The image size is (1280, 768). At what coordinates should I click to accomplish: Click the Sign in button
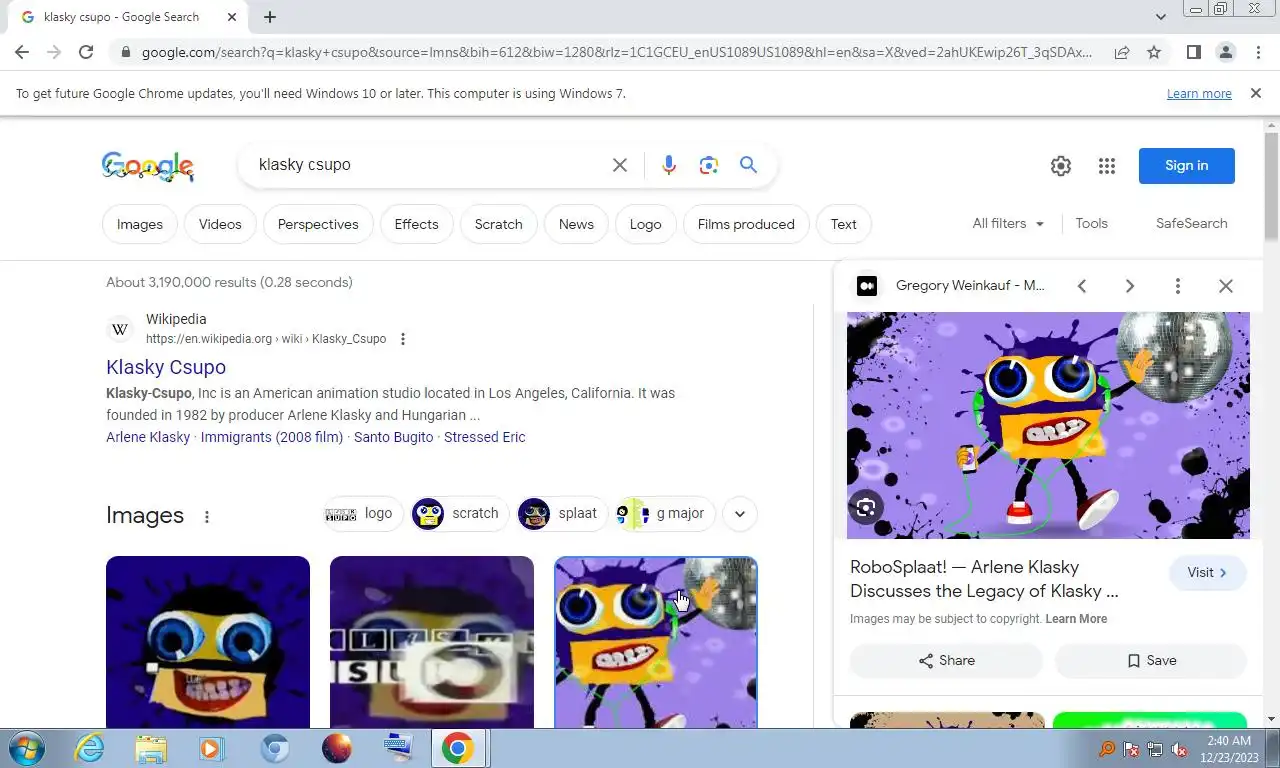(x=1186, y=166)
